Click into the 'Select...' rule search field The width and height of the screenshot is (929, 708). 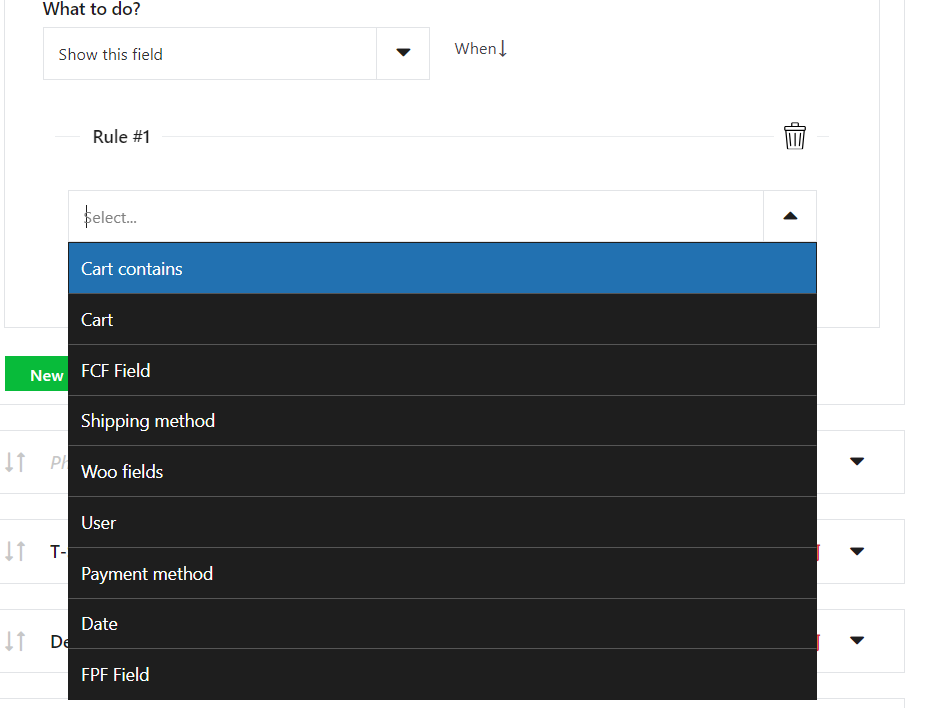[x=416, y=217]
